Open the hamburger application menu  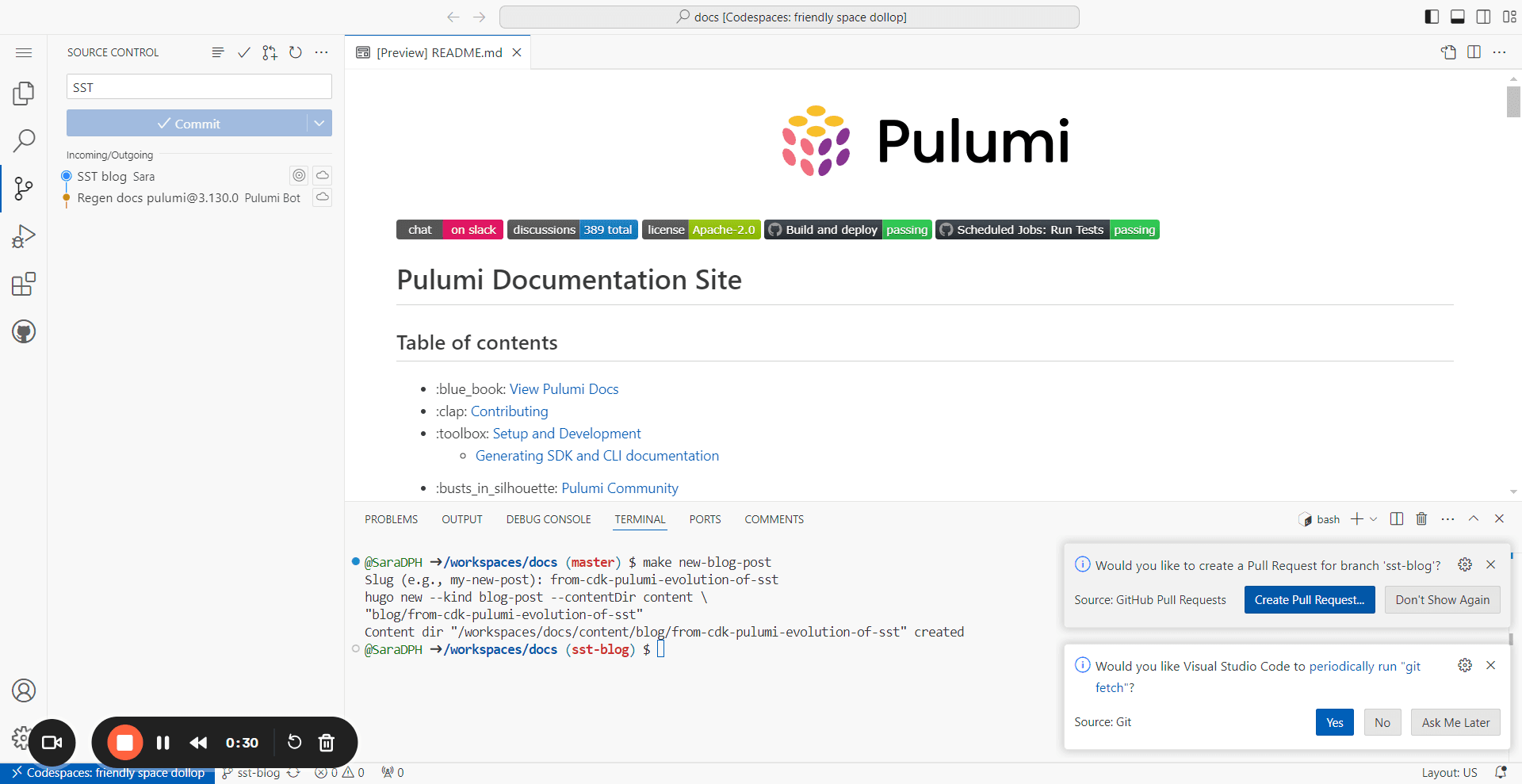pyautogui.click(x=24, y=52)
